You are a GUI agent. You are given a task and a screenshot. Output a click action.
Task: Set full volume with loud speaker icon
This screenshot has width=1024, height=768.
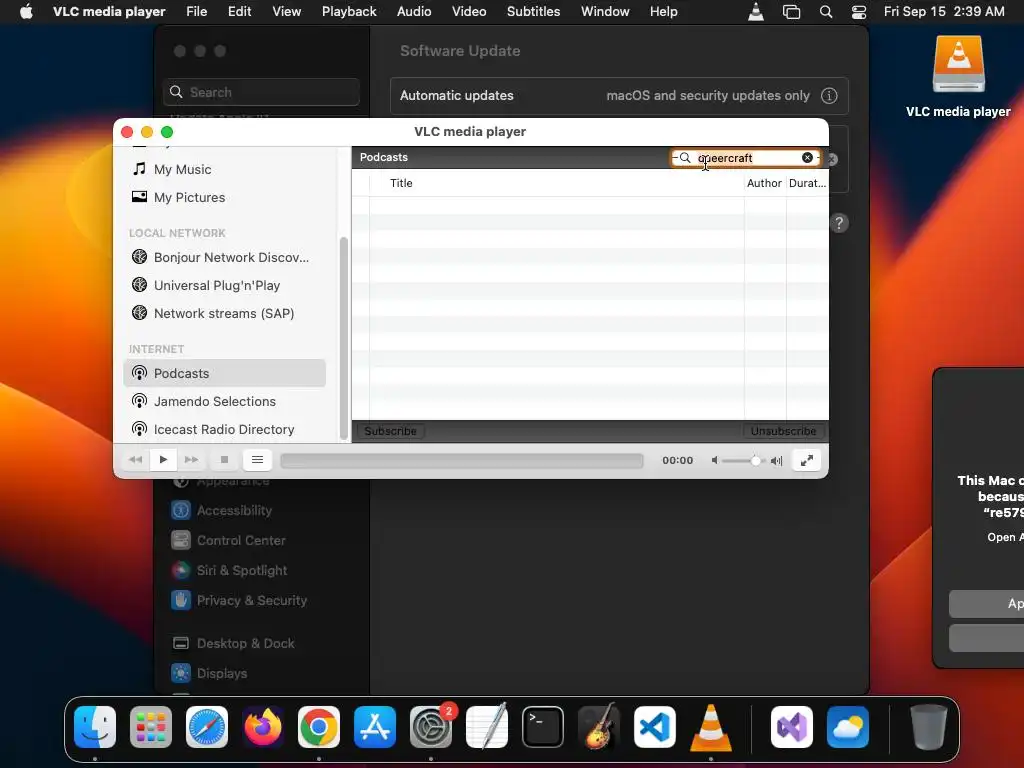point(776,460)
